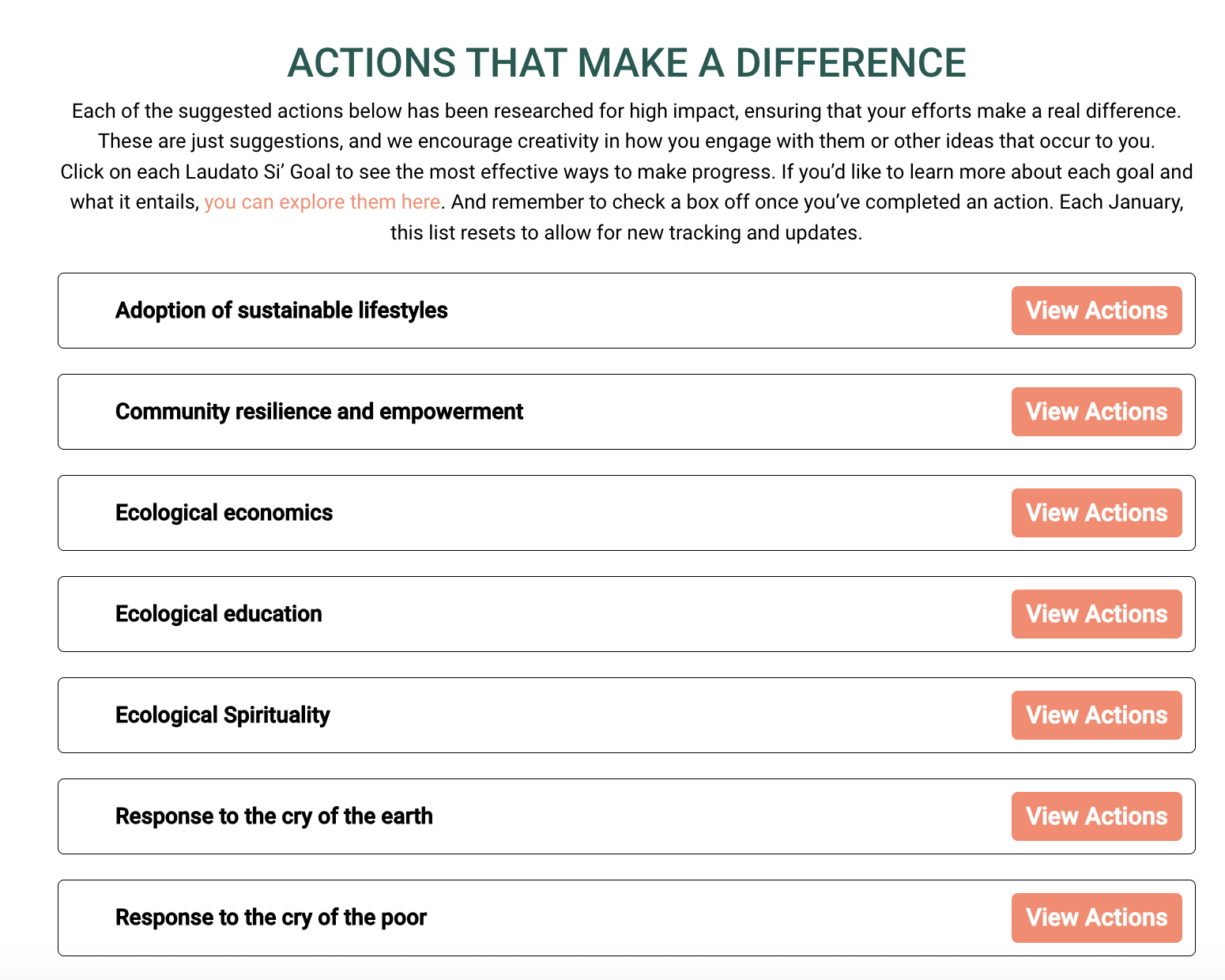Click View Actions for Adoption of sustainable lifestyles
Image resolution: width=1225 pixels, height=980 pixels.
tap(1096, 311)
